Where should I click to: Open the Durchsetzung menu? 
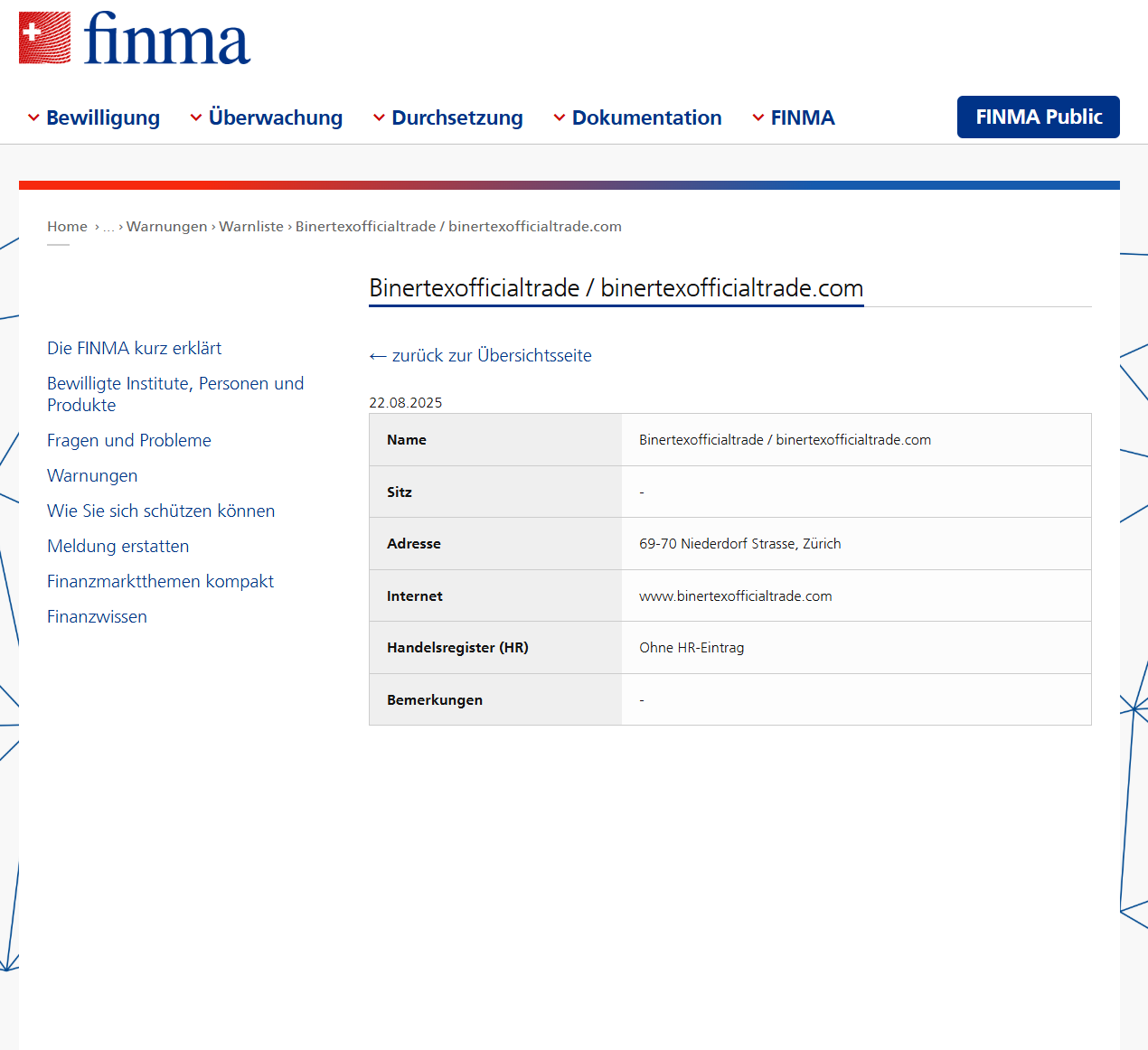[457, 117]
